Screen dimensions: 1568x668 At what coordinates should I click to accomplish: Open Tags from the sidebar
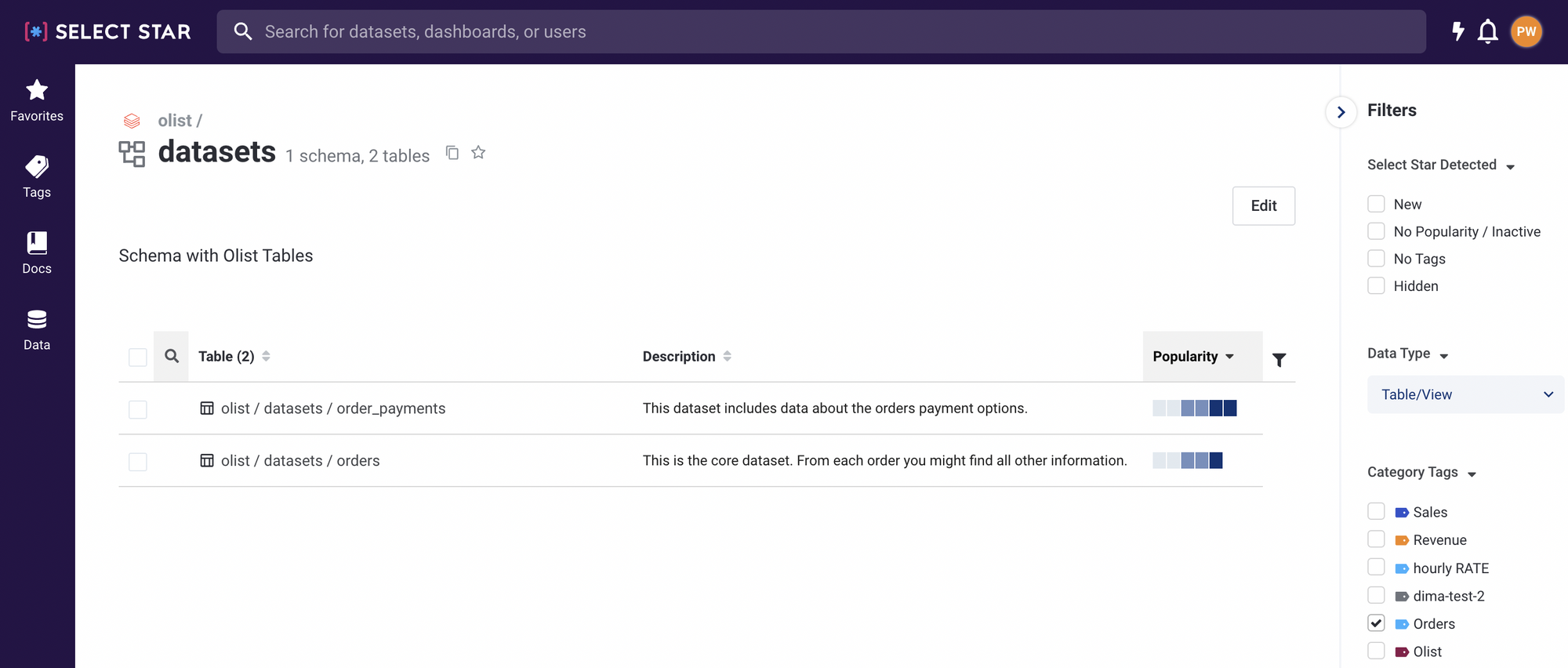click(37, 177)
